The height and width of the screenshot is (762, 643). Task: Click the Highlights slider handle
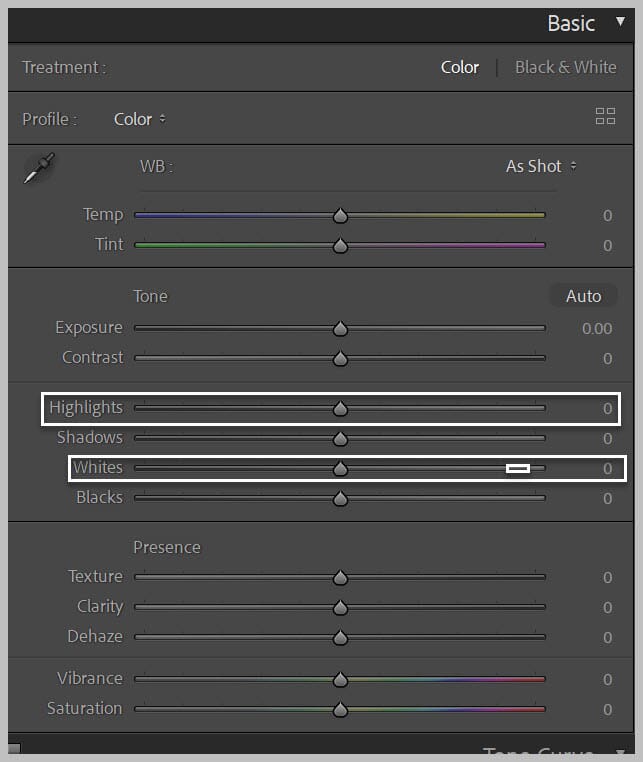pos(340,408)
